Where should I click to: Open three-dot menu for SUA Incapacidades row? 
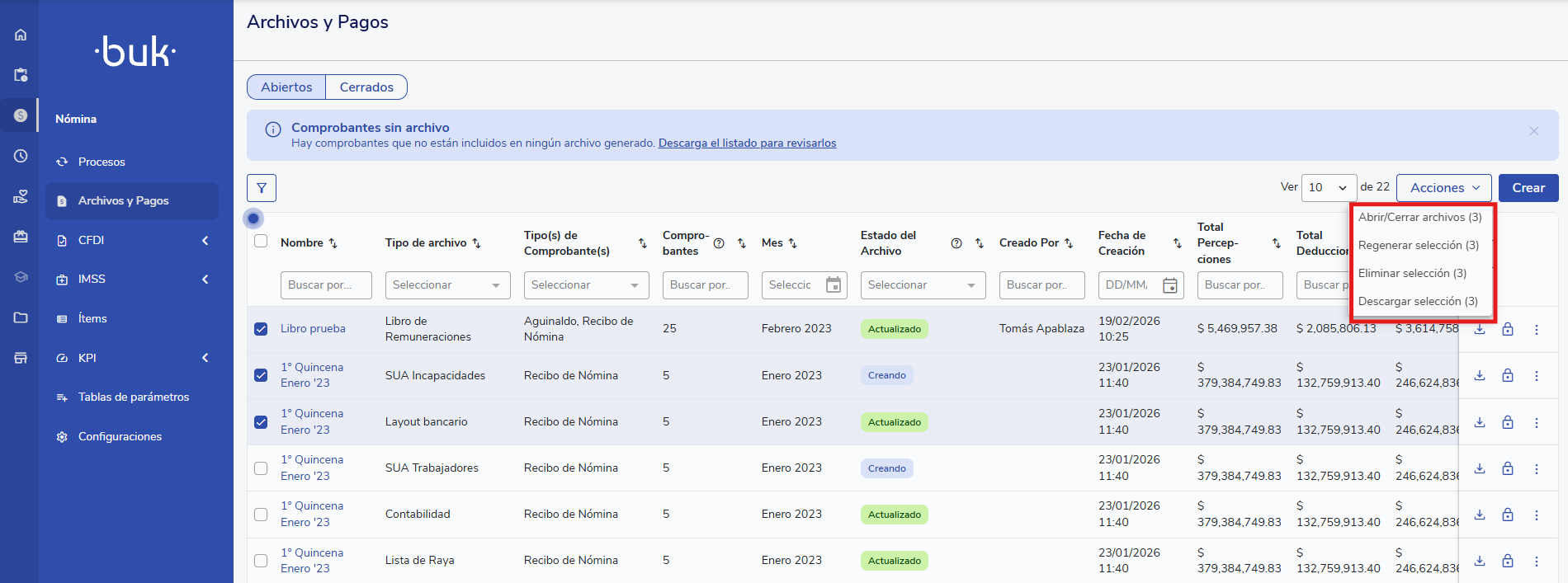point(1536,376)
